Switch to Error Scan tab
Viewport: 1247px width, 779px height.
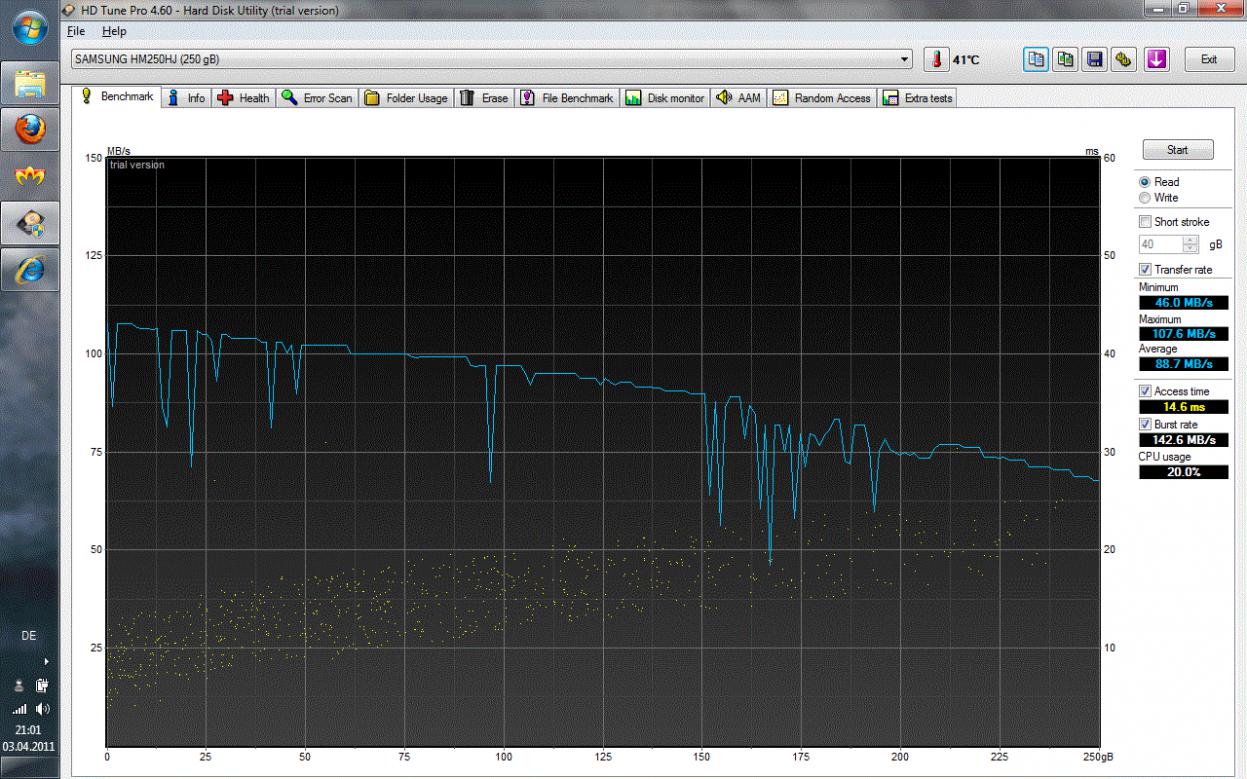pos(317,98)
